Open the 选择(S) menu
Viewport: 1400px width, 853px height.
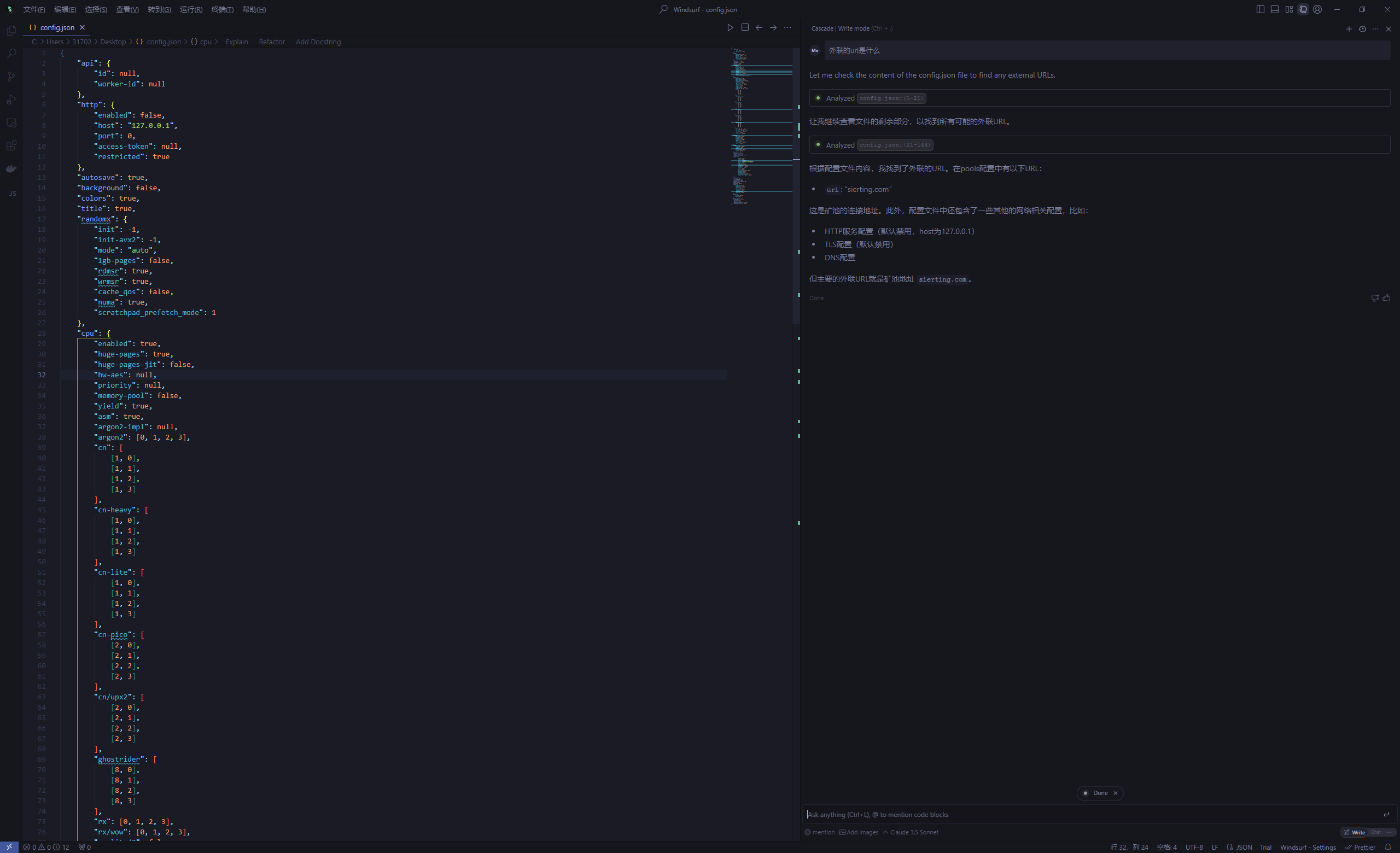(96, 9)
